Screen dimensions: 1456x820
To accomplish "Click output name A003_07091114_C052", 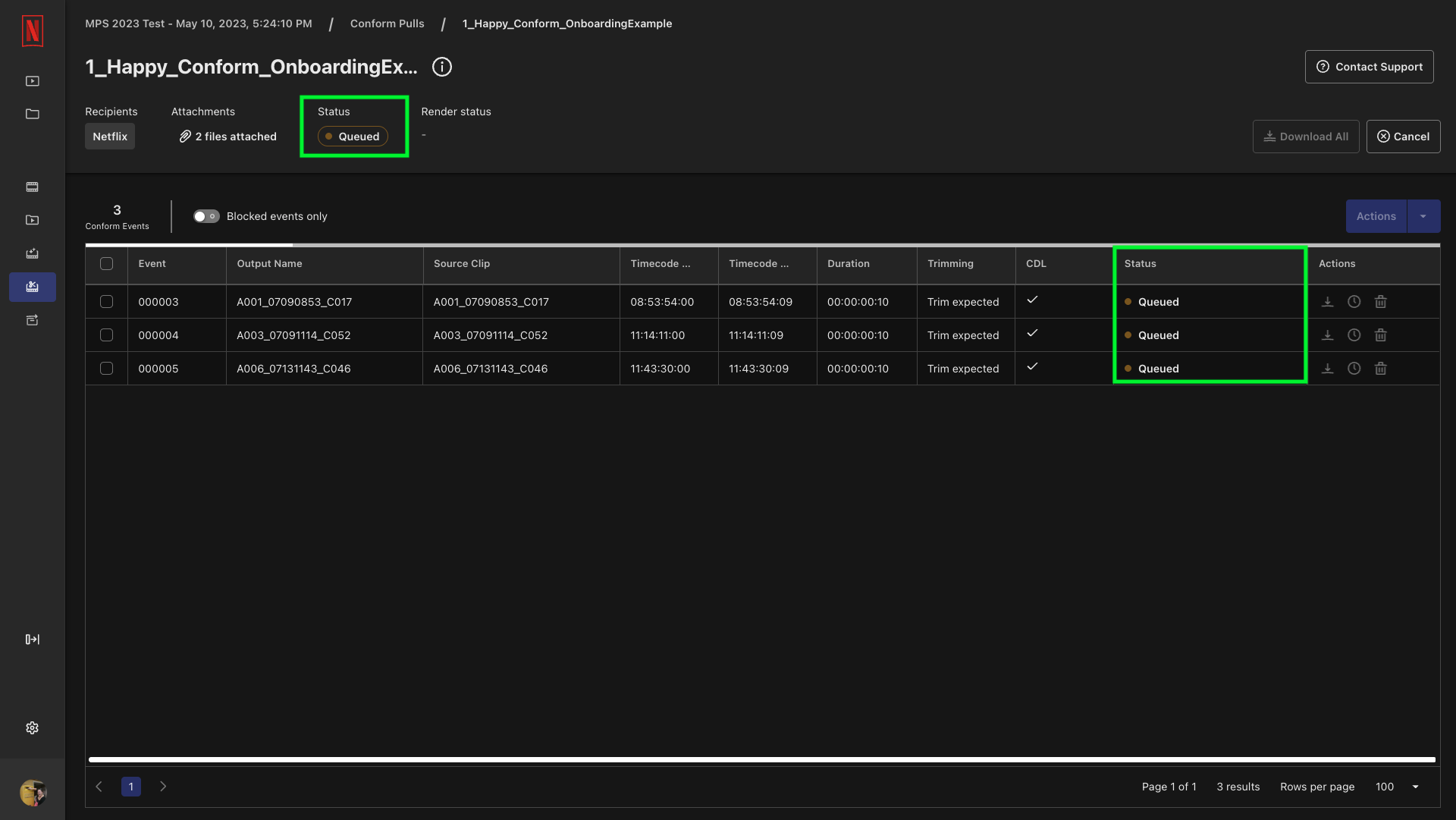I will point(293,335).
